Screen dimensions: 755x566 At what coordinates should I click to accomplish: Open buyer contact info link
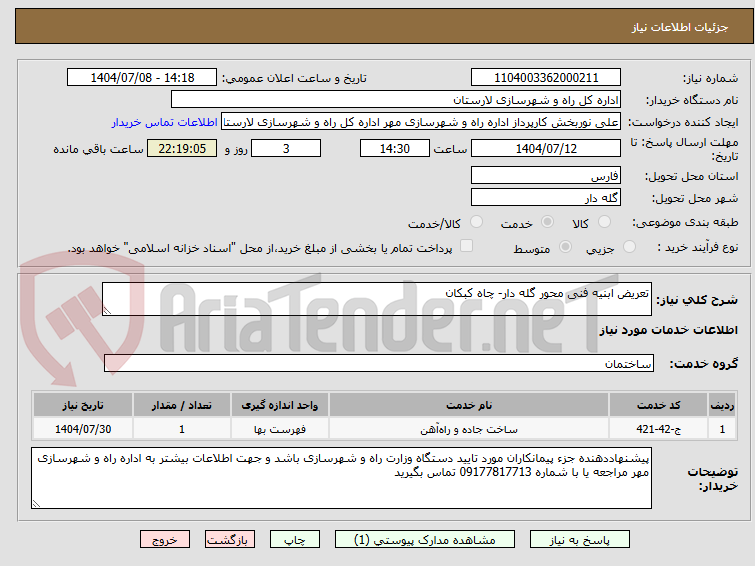pyautogui.click(x=165, y=122)
